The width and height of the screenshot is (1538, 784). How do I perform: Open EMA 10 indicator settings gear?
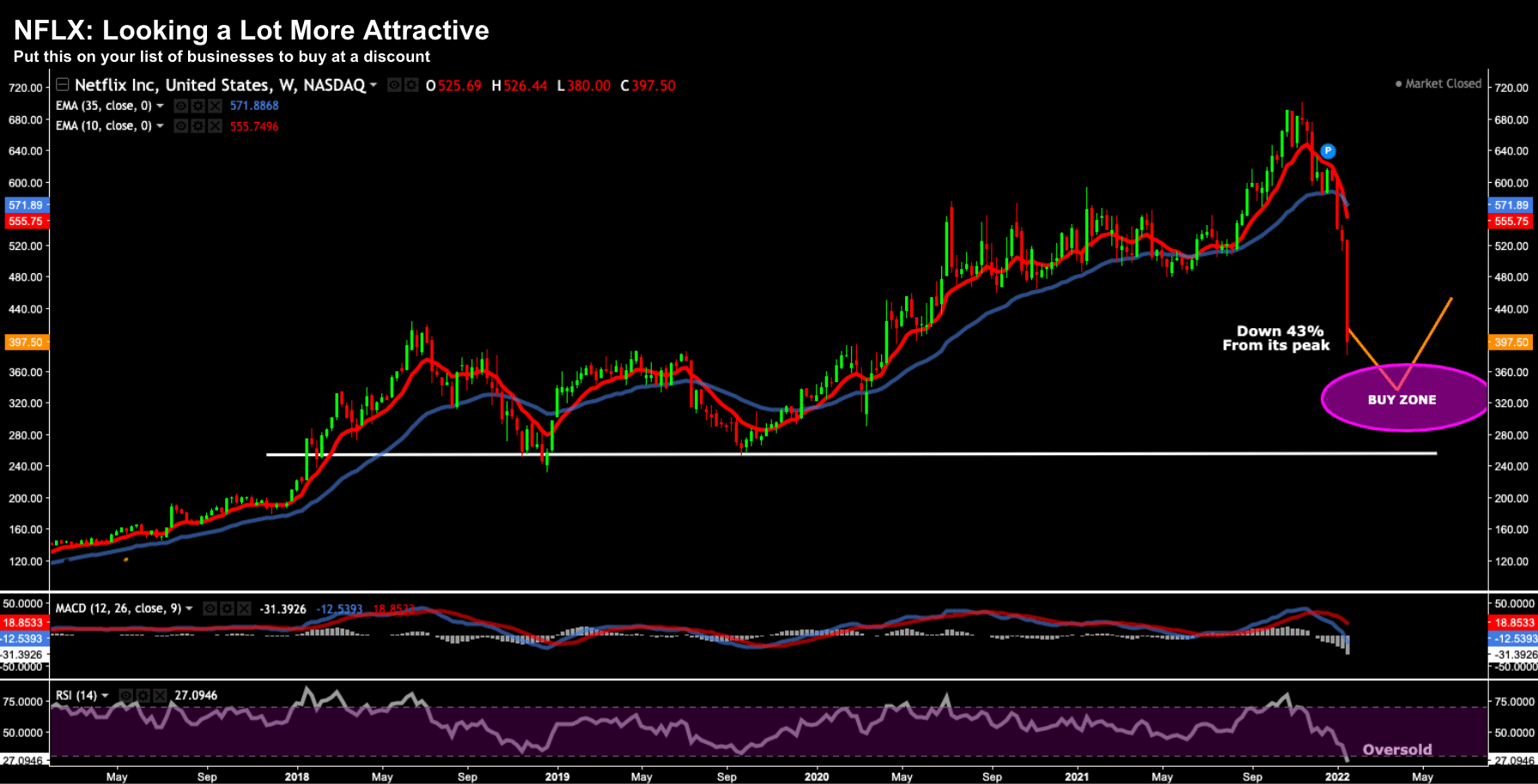198,126
